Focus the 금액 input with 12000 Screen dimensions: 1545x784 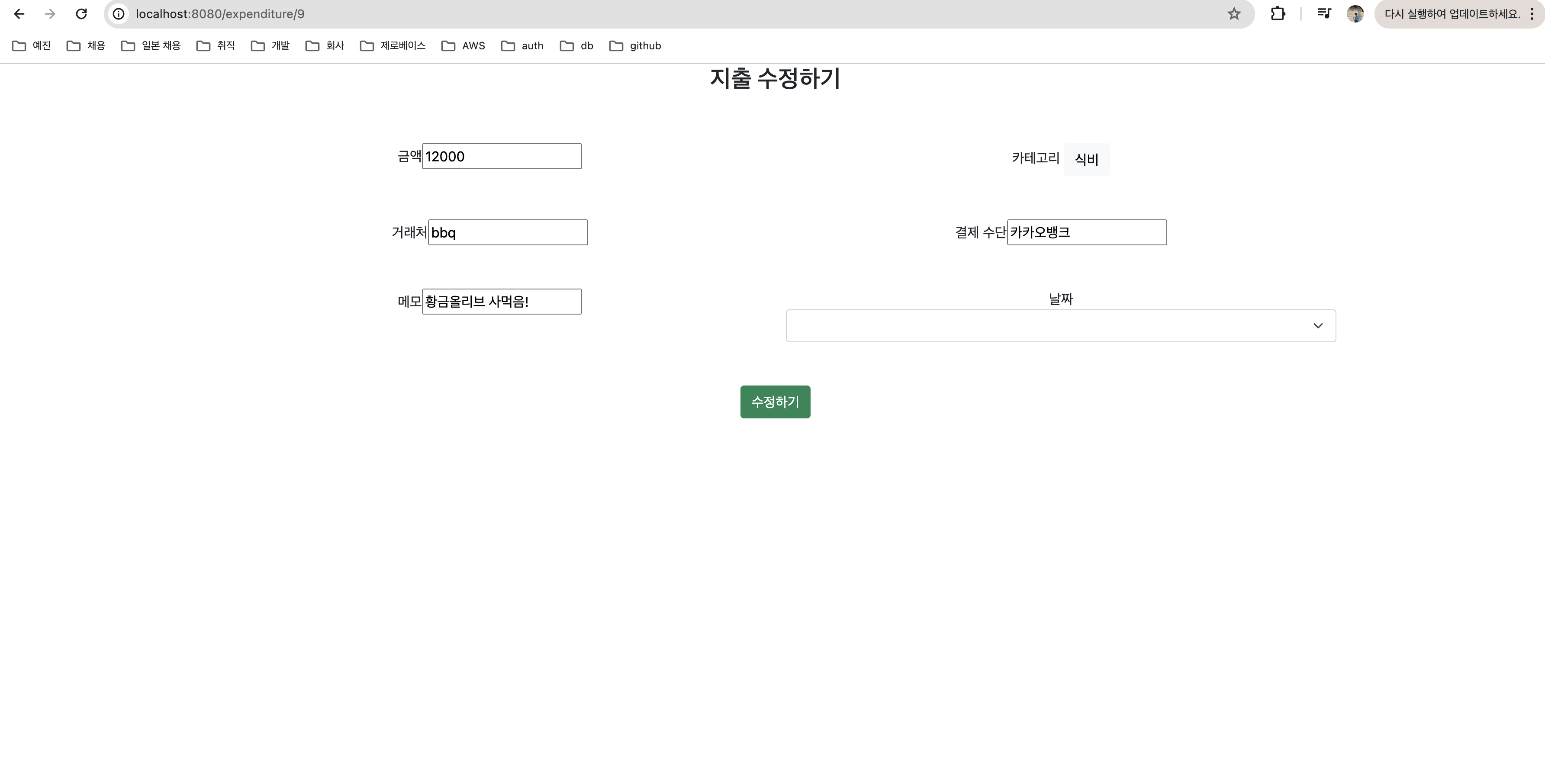tap(502, 157)
